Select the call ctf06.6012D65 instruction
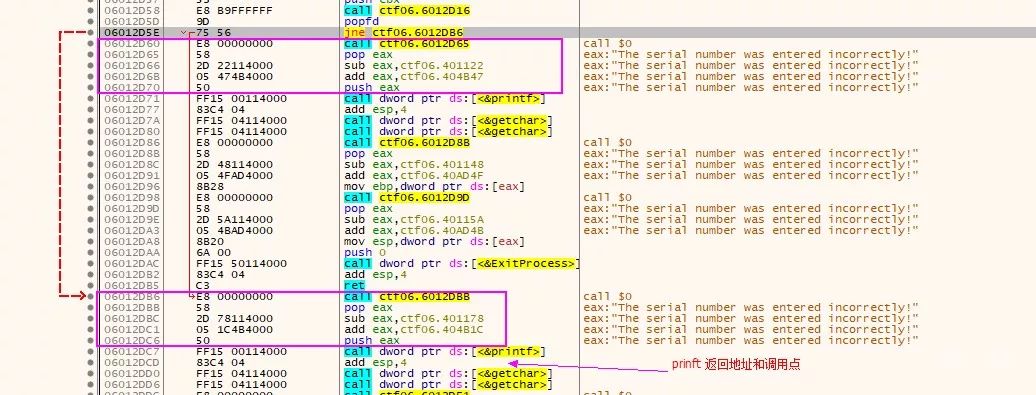The image size is (1036, 395). (407, 44)
